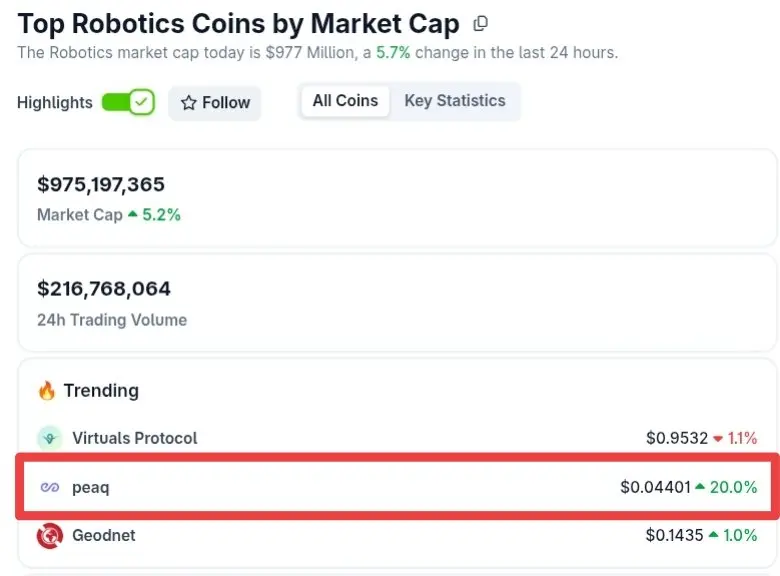Click the Geodnet coin logo icon
The image size is (780, 576).
(50, 536)
